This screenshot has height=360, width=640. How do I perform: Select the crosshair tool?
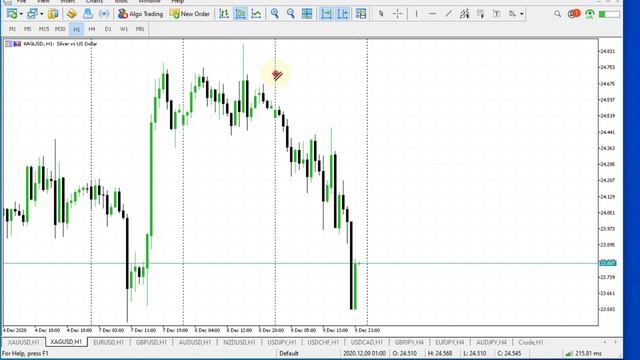coord(397,14)
